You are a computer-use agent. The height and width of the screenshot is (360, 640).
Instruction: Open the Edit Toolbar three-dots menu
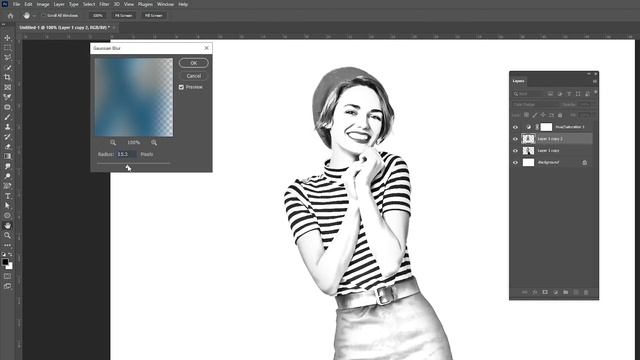pyautogui.click(x=7, y=245)
